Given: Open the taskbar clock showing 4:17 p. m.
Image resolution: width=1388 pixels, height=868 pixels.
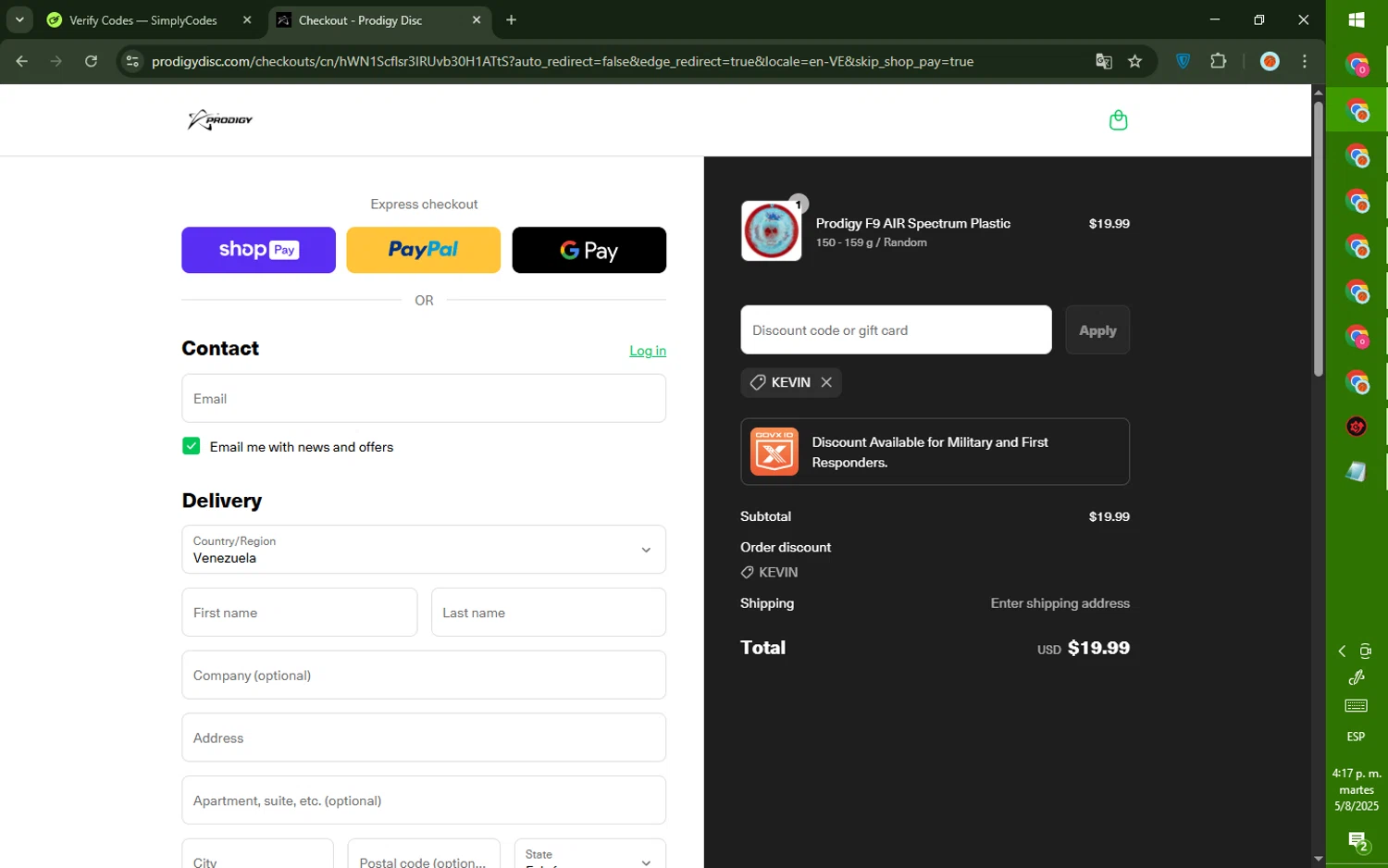Looking at the screenshot, I should tap(1357, 789).
